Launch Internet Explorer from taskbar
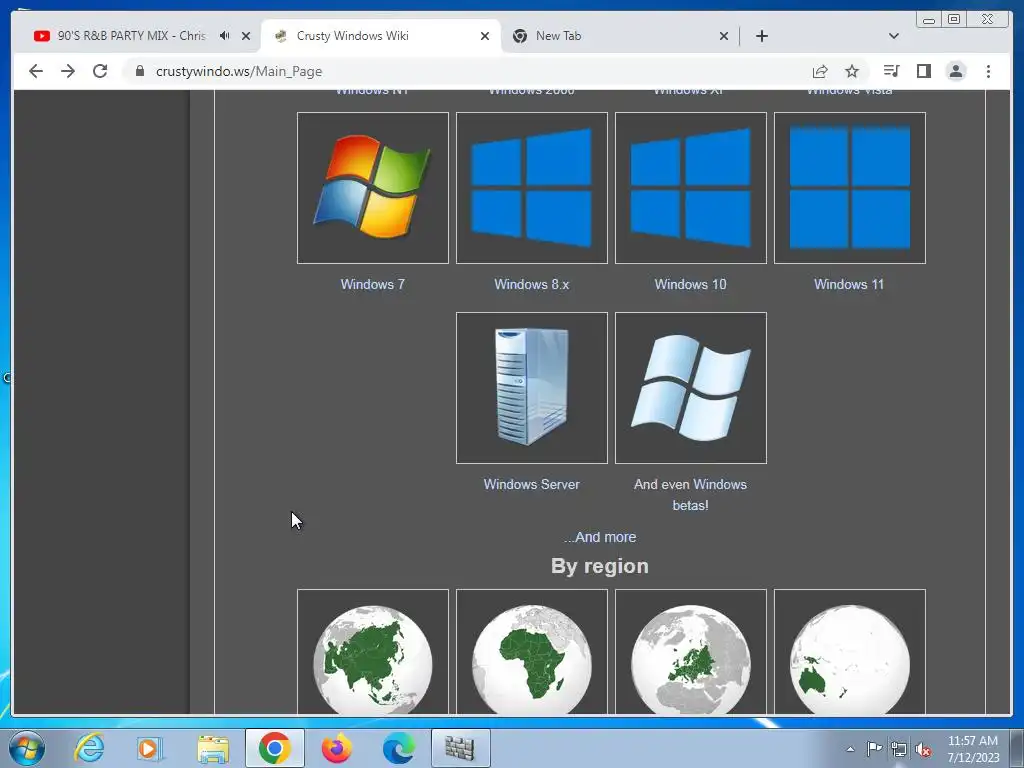 [x=89, y=748]
